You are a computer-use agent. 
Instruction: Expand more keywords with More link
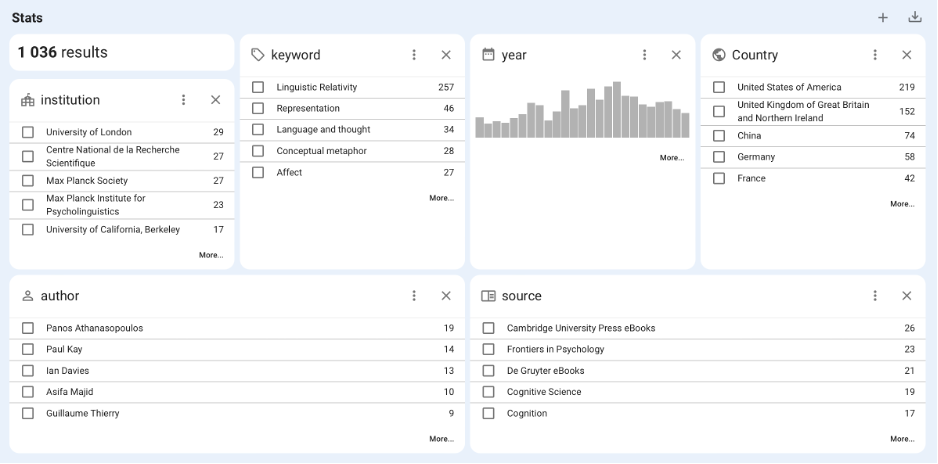pos(441,198)
